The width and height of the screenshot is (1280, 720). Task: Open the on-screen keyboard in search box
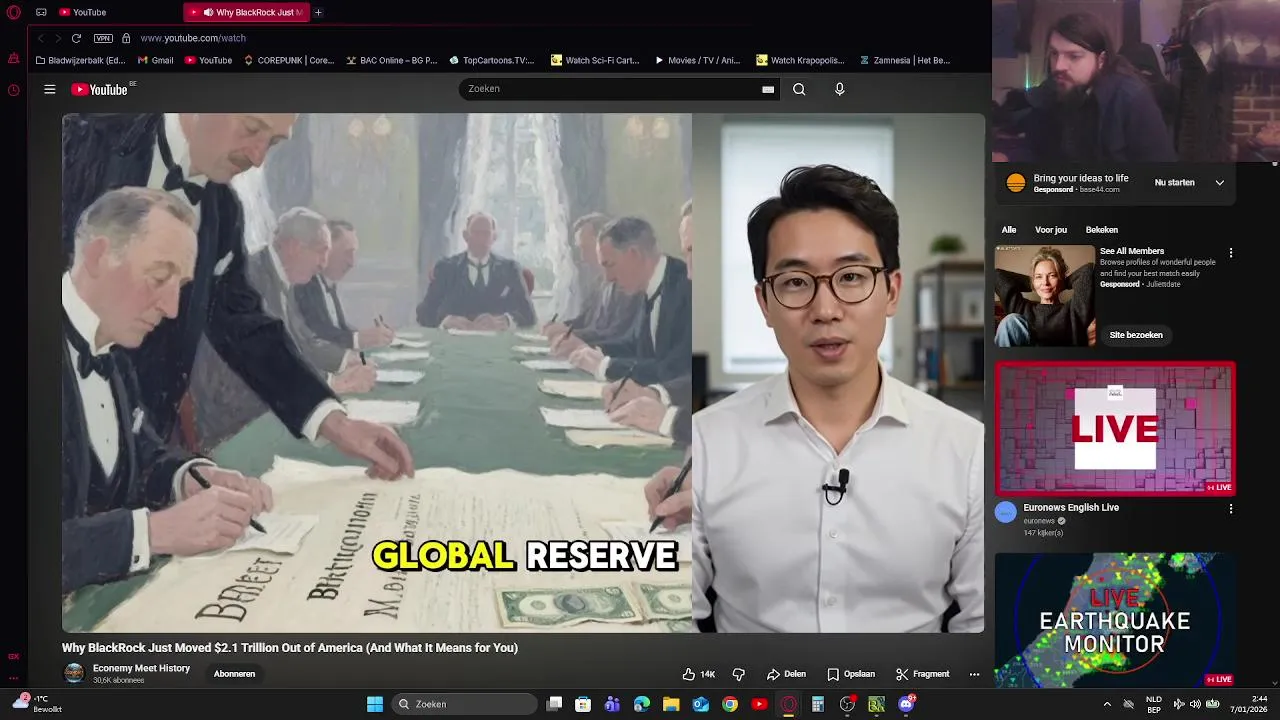768,89
